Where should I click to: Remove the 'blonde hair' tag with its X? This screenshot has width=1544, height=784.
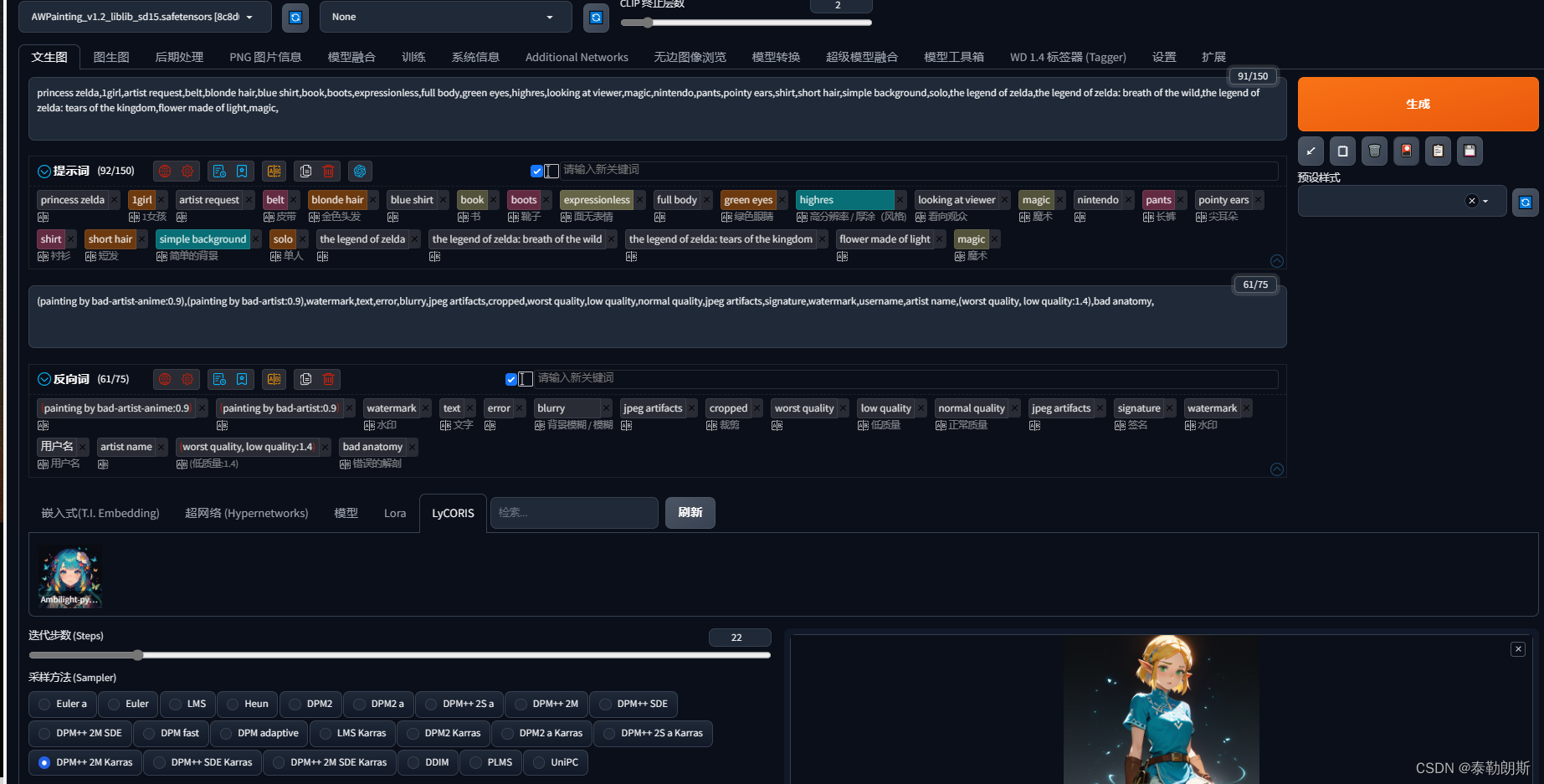[373, 200]
